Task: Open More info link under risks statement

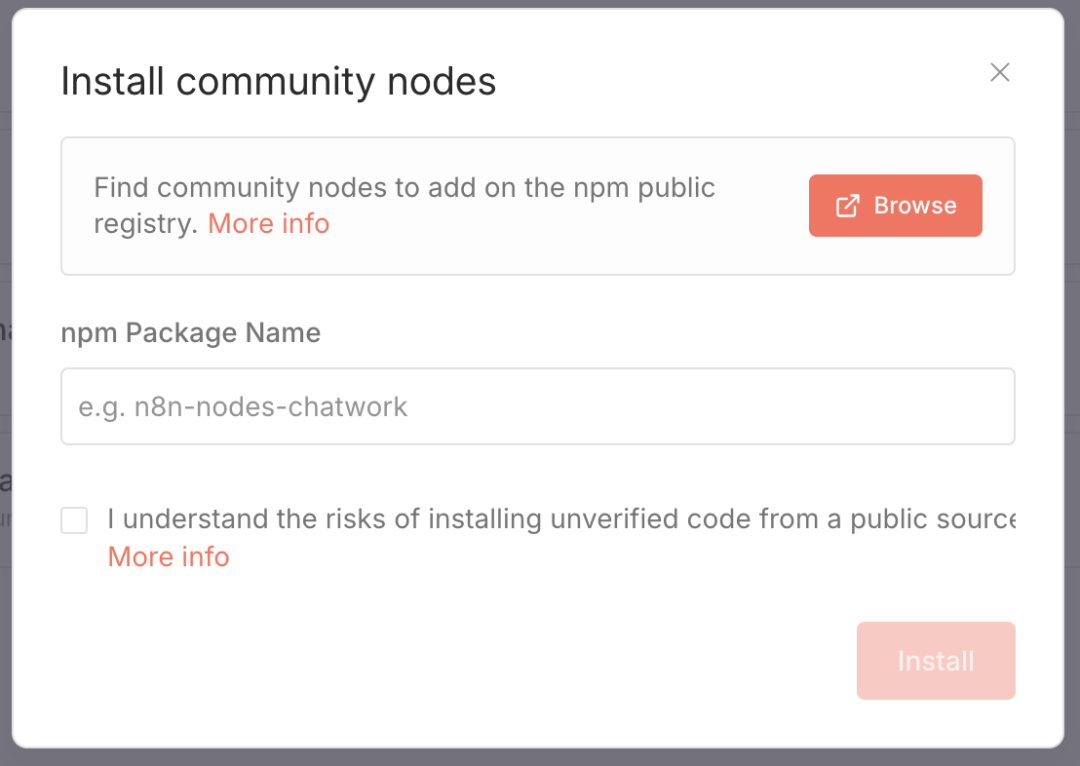Action: (168, 557)
